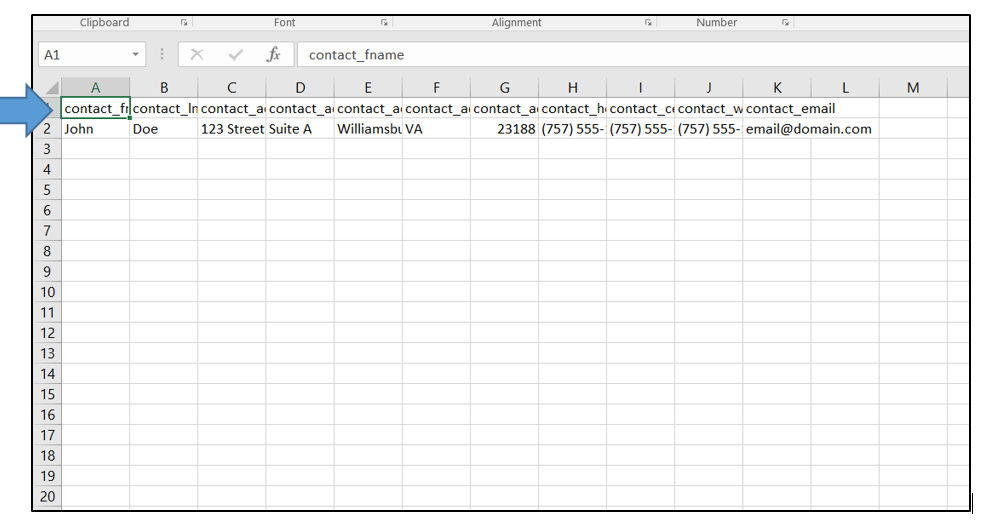982x520 pixels.
Task: Select column M header
Action: click(912, 88)
